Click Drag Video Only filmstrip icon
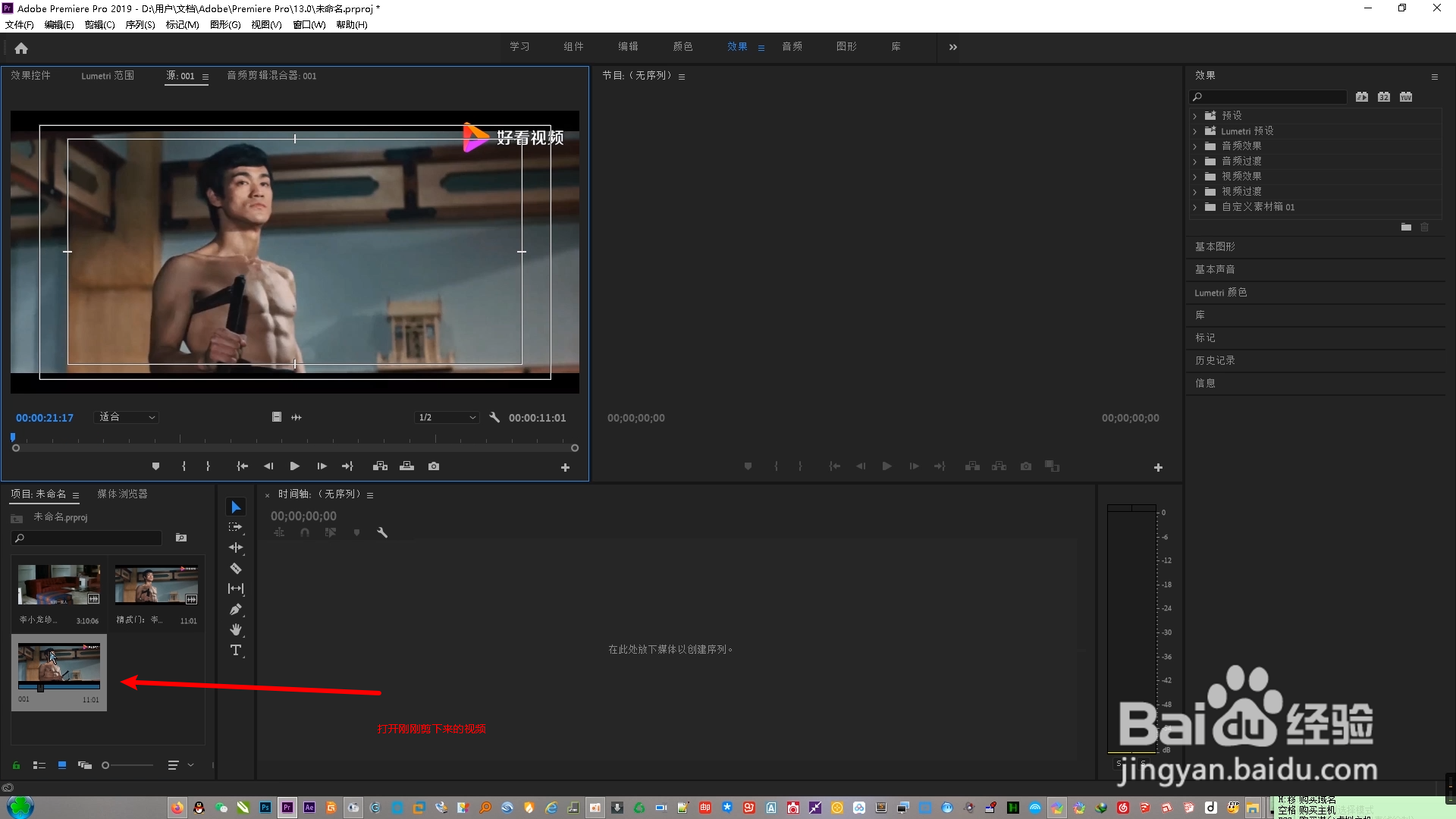 [x=277, y=417]
